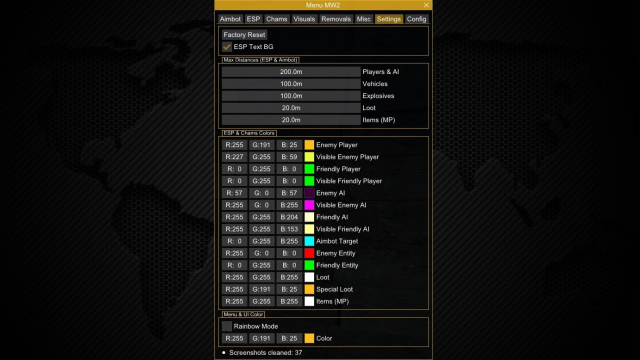Viewport: 640px width, 360px height.
Task: Open the Chams tab
Action: 276,19
